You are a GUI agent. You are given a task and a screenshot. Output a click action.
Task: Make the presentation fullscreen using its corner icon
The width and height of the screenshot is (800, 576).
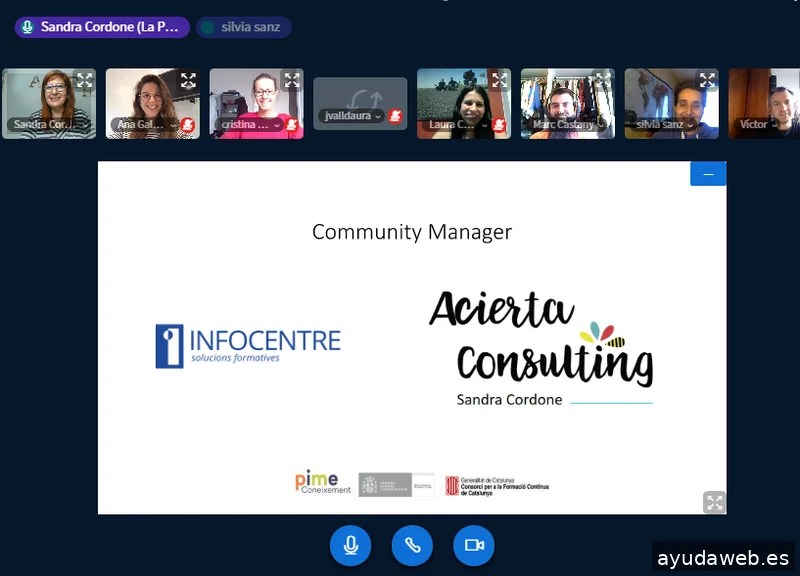tap(714, 502)
